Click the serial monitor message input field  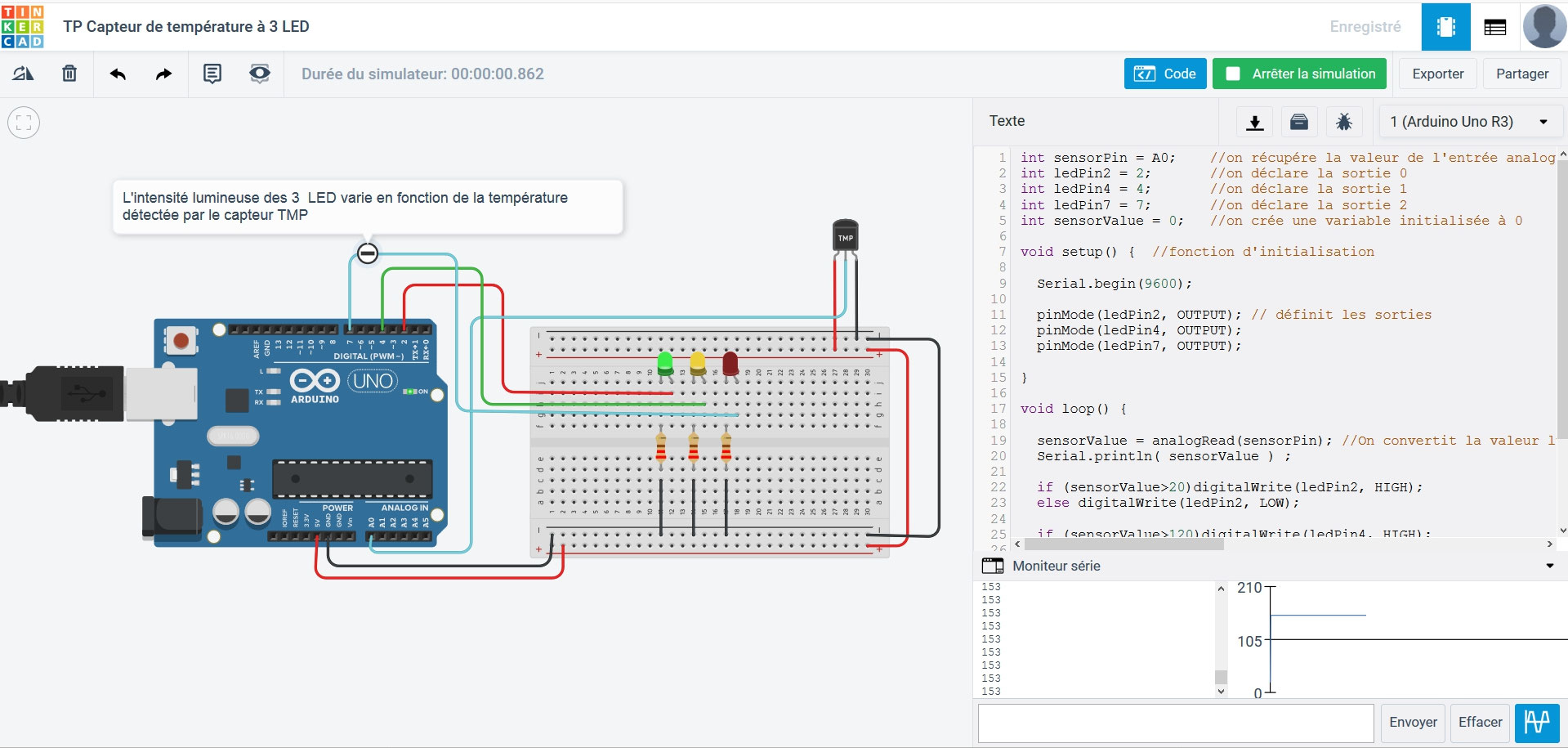1175,723
